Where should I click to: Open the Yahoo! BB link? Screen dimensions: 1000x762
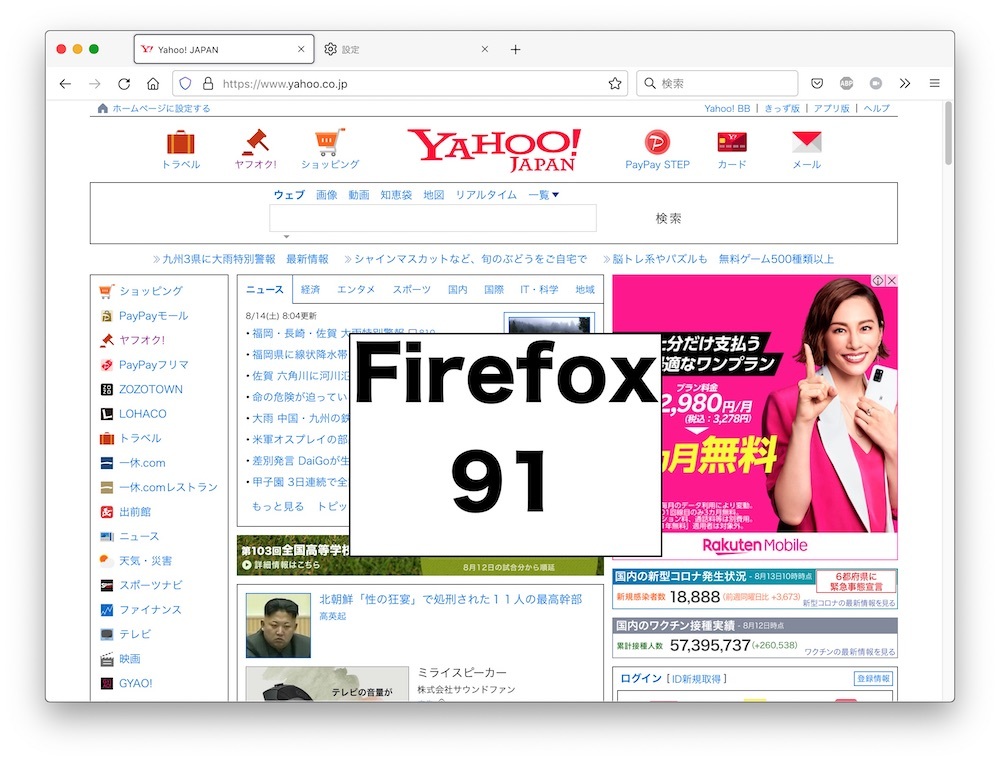click(x=727, y=108)
